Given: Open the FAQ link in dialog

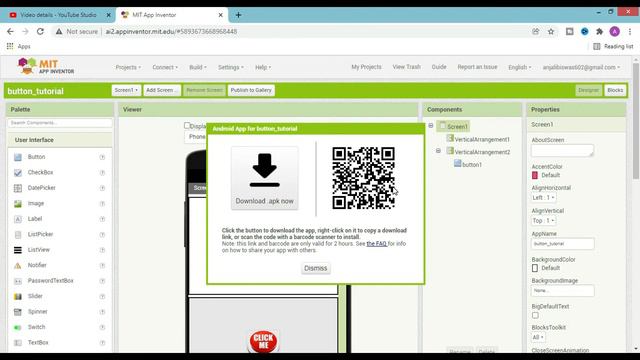Looking at the screenshot, I should (376, 244).
